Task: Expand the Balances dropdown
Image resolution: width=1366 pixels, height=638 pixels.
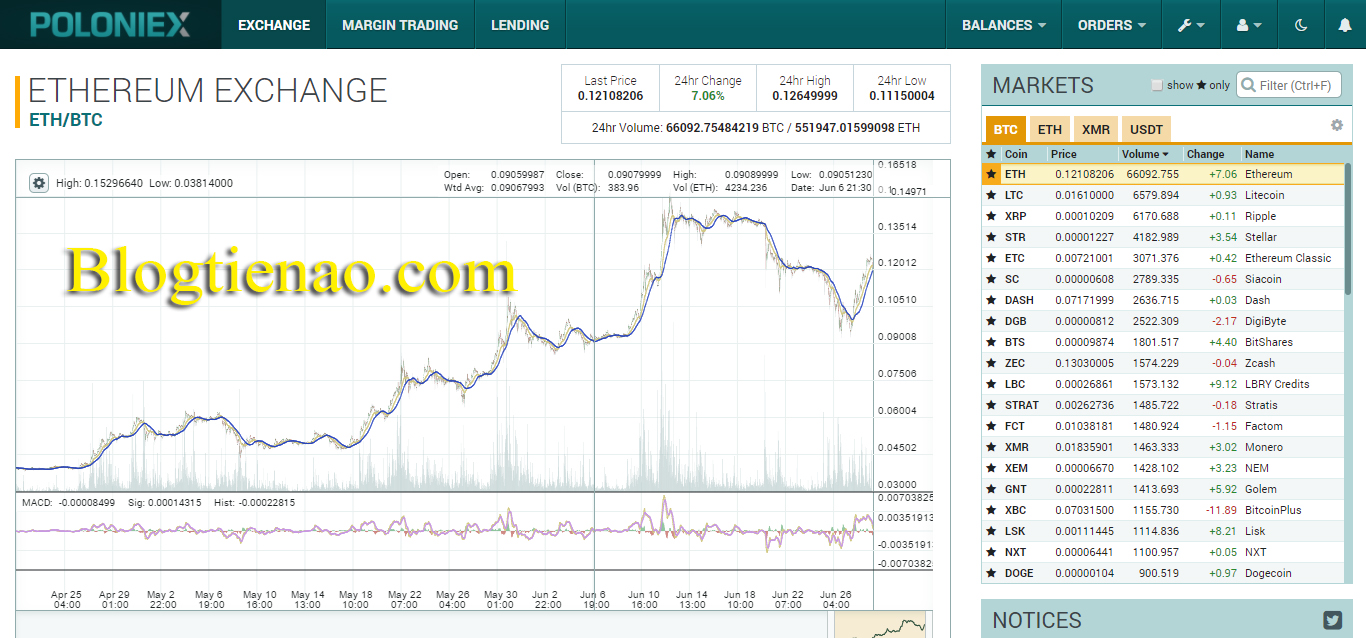Action: [x=1003, y=25]
